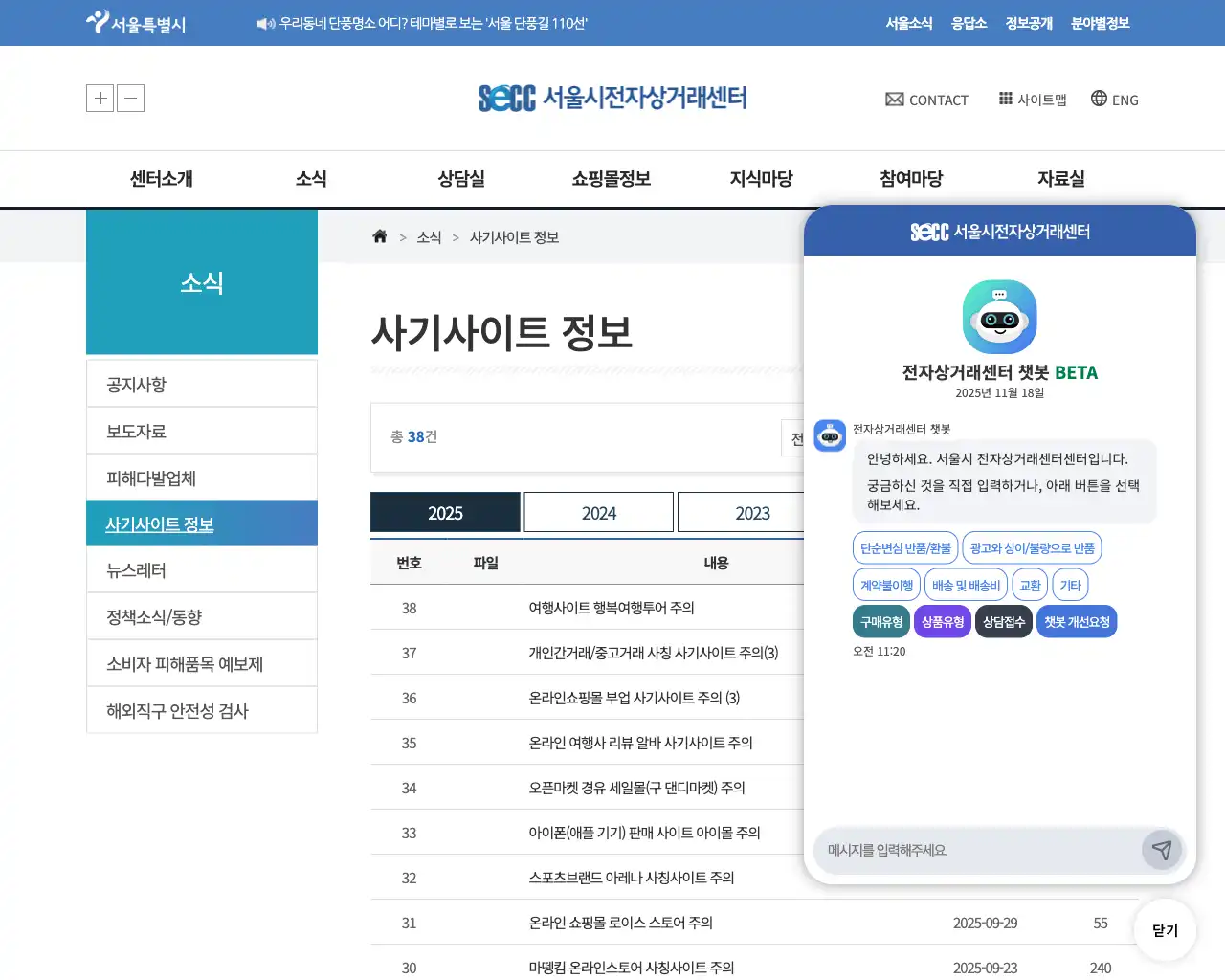The width and height of the screenshot is (1225, 980).
Task: Switch to the 2024 year tab
Action: click(598, 513)
